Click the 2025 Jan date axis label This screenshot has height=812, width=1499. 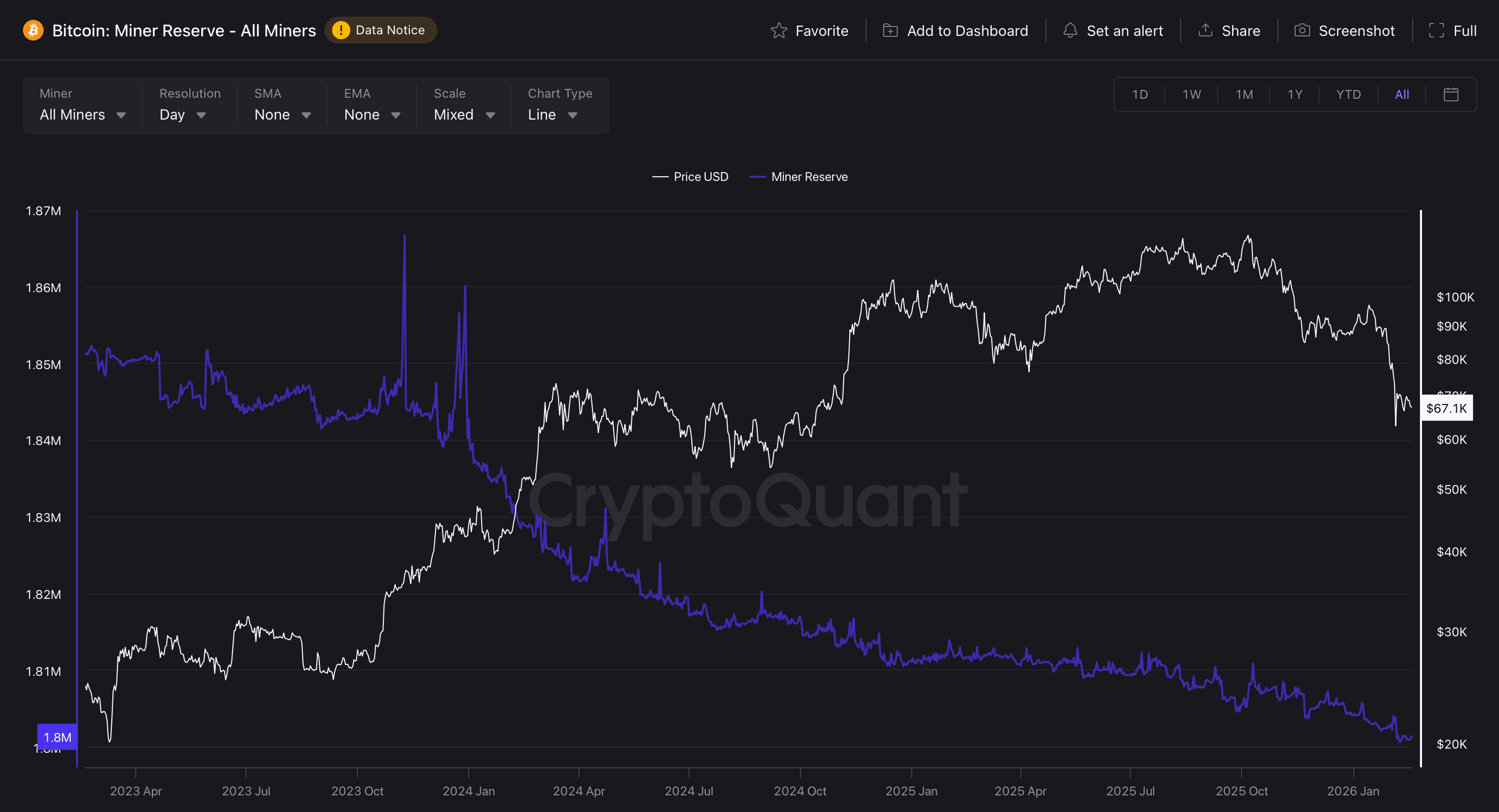(x=911, y=791)
